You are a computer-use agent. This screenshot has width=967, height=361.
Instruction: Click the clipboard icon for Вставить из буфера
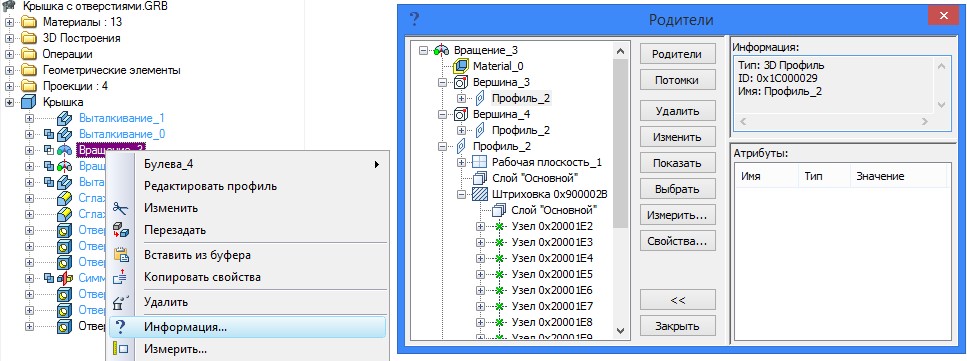121,255
